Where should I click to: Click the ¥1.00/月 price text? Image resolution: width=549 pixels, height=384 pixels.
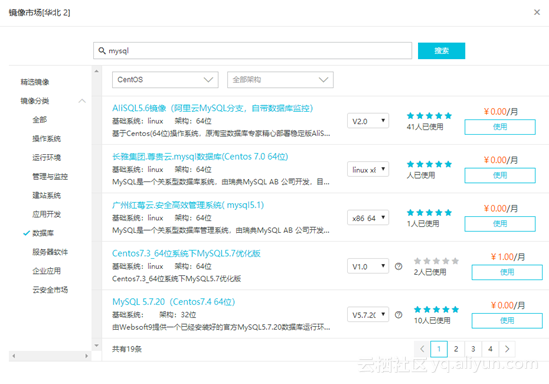pos(508,257)
